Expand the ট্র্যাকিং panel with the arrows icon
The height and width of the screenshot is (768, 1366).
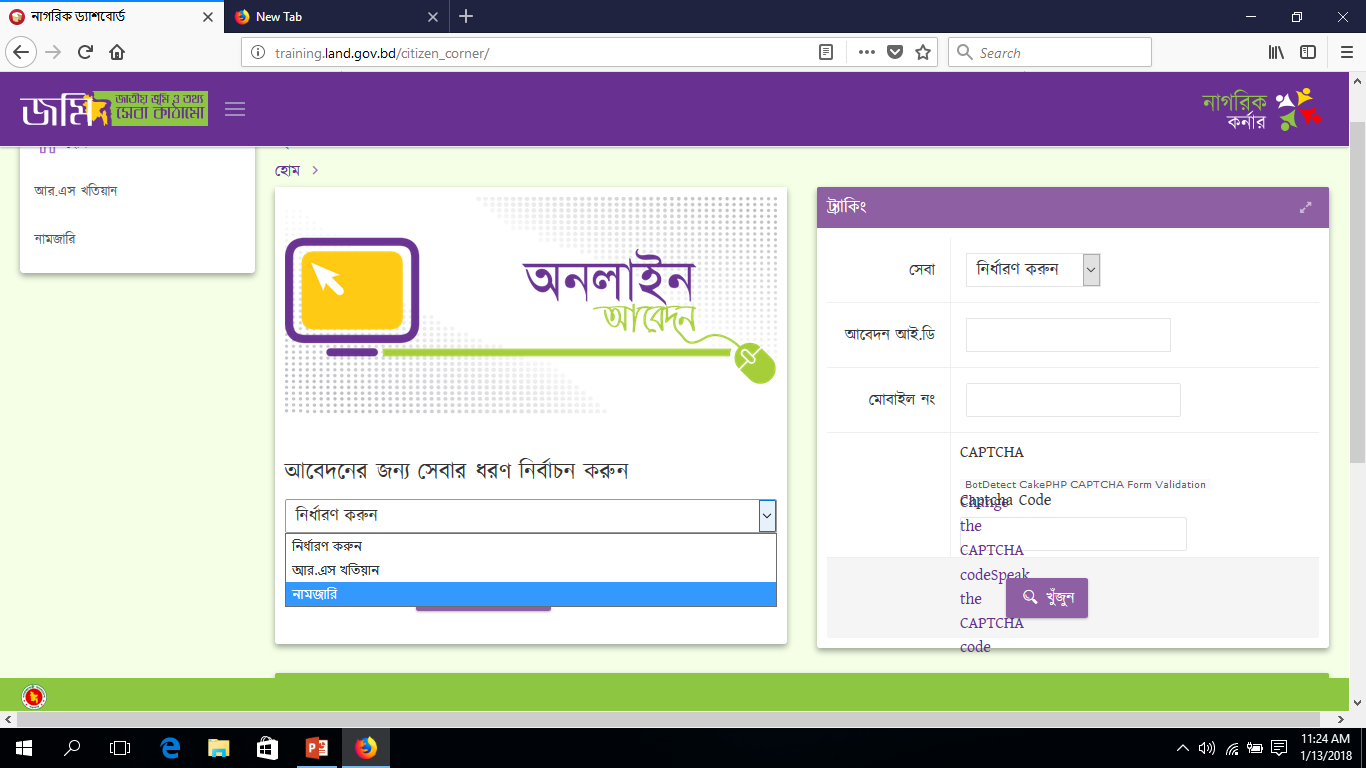[x=1305, y=208]
